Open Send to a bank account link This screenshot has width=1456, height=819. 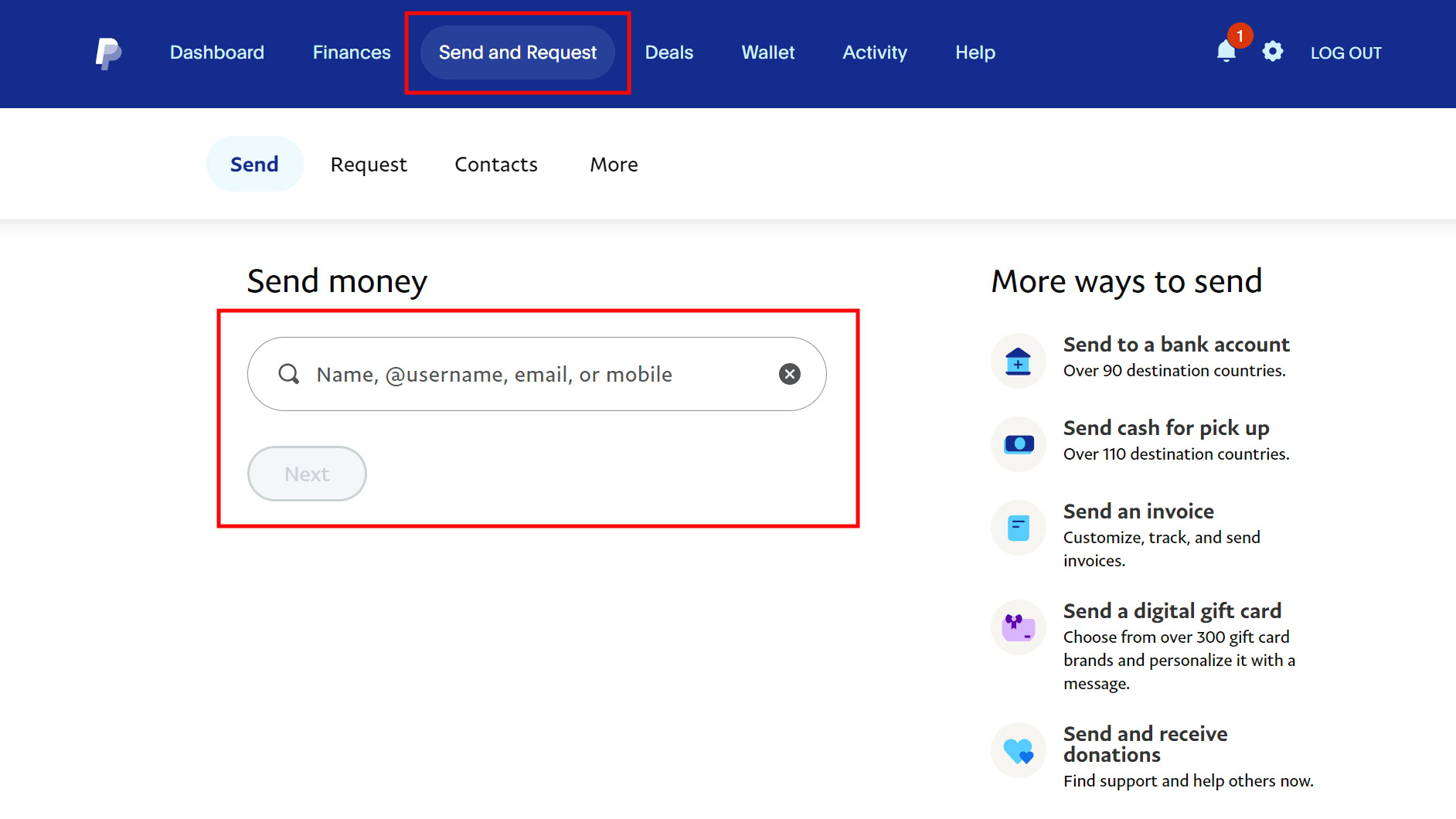point(1175,345)
